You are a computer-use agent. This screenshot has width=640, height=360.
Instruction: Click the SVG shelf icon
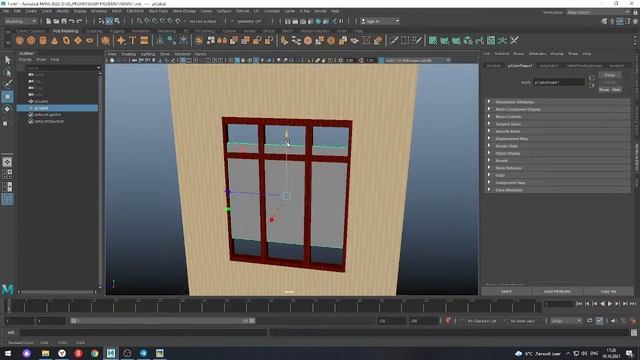click(144, 40)
